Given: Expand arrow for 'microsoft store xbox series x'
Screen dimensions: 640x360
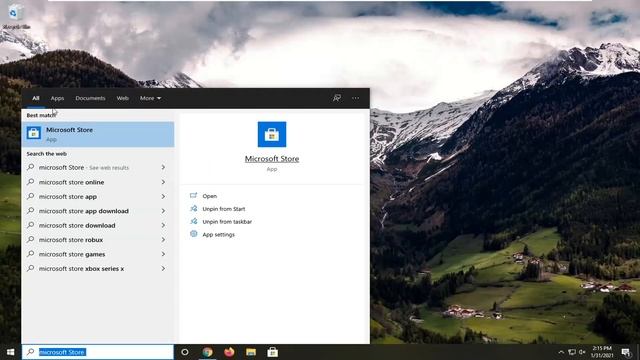Looking at the screenshot, I should [163, 269].
